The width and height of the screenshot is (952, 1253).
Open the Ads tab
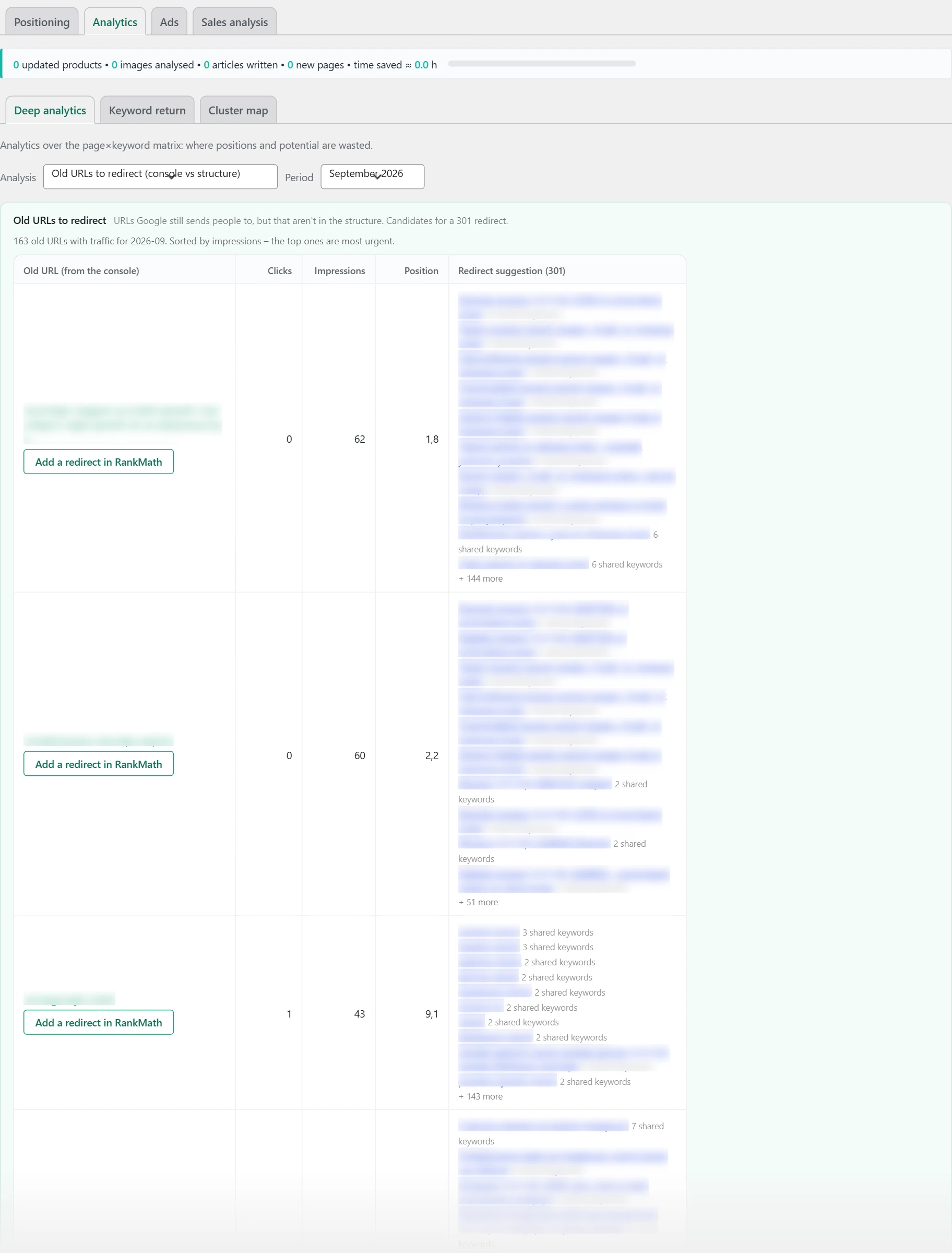click(169, 21)
